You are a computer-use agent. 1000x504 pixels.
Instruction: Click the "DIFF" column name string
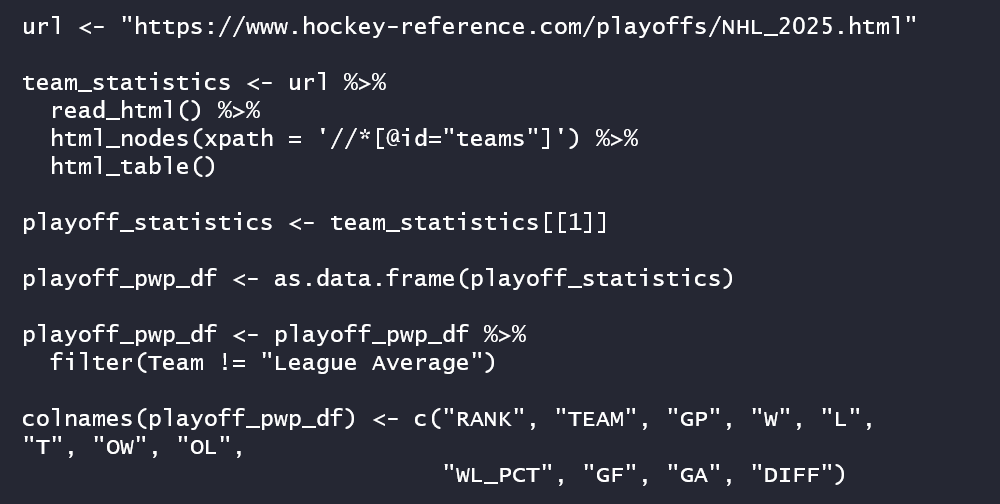coord(791,475)
